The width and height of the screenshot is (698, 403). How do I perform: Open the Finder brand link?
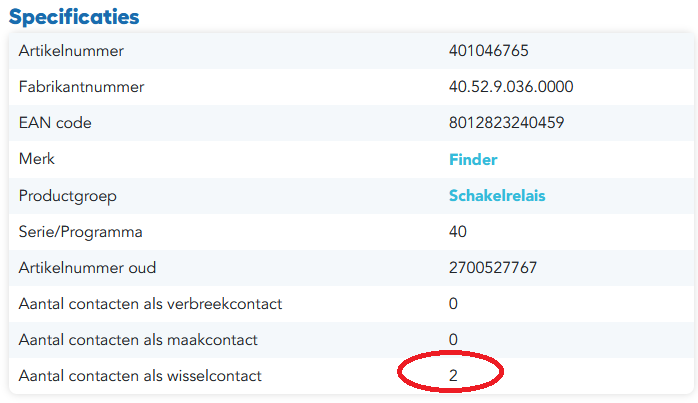pos(473,159)
